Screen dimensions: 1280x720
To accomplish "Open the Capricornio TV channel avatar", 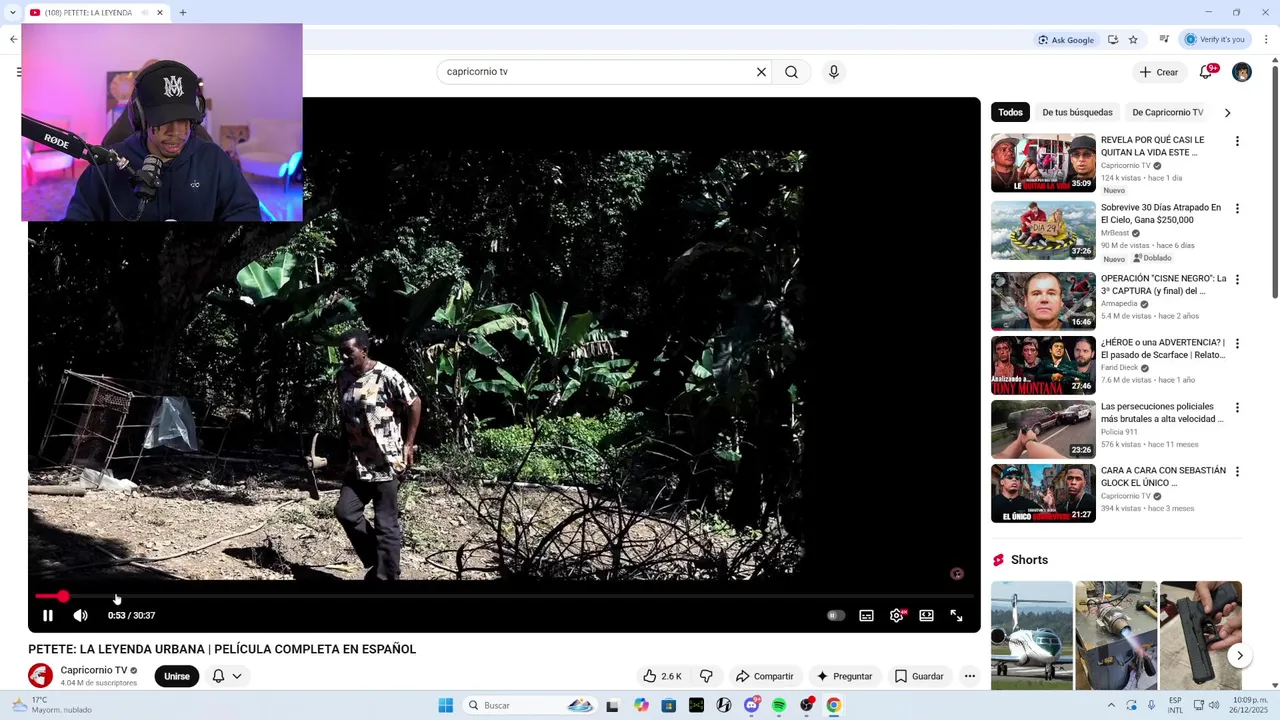I will click(x=40, y=676).
